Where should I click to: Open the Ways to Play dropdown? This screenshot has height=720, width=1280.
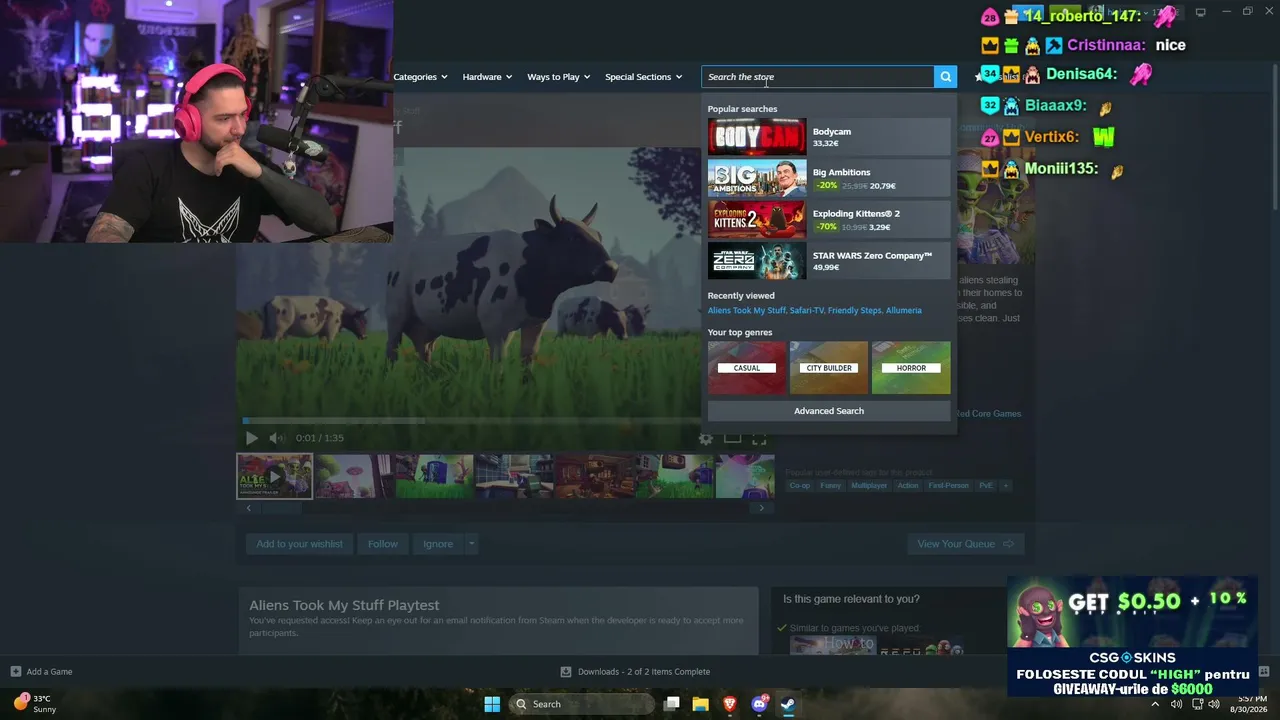click(x=558, y=77)
